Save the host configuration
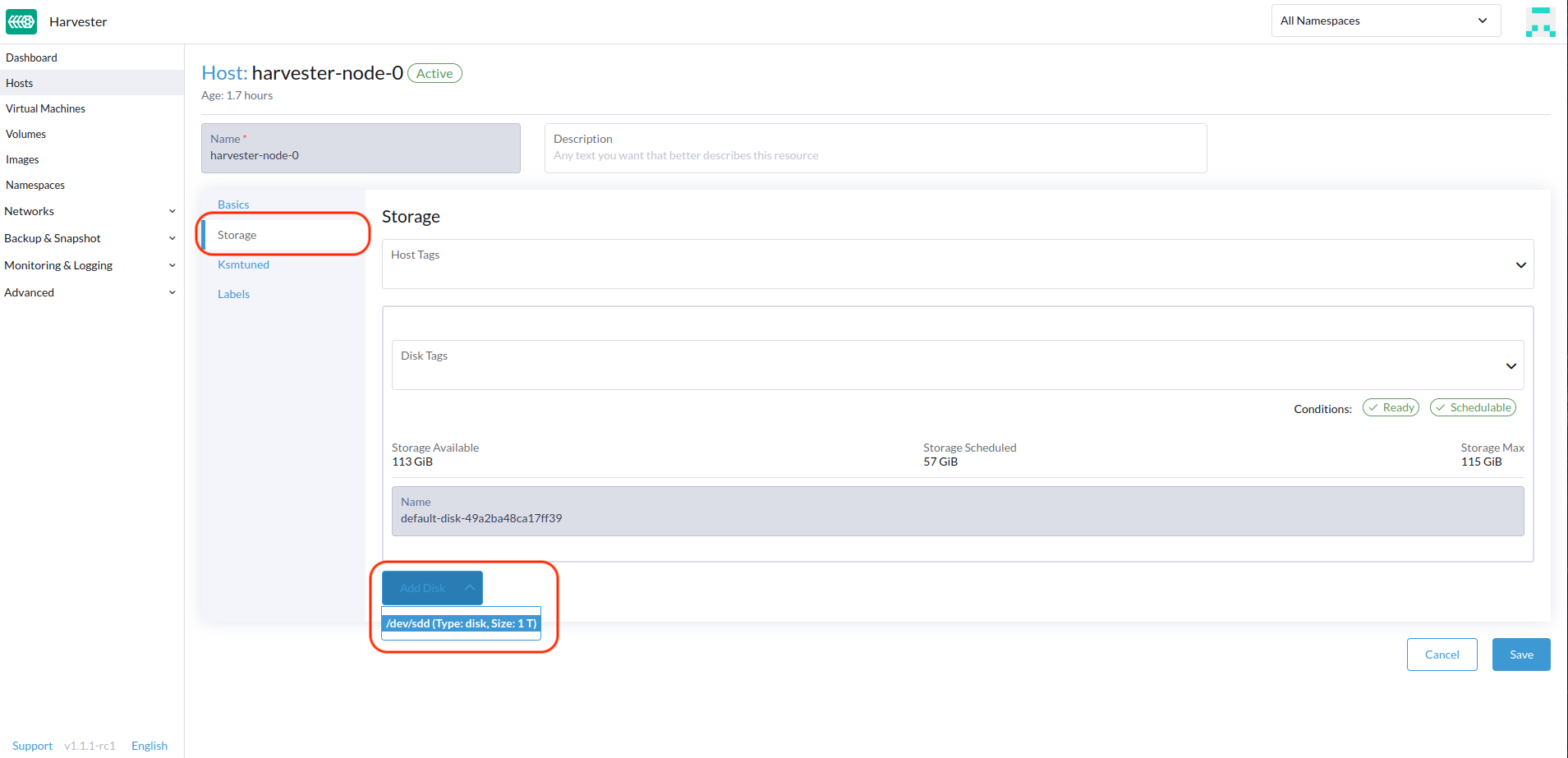This screenshot has height=758, width=1568. 1520,655
